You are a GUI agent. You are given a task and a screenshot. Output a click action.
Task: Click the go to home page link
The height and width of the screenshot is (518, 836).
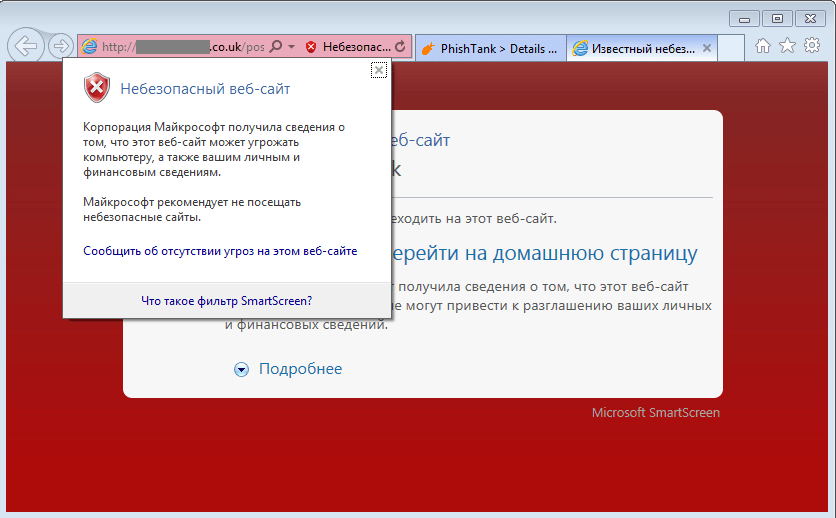pos(545,253)
